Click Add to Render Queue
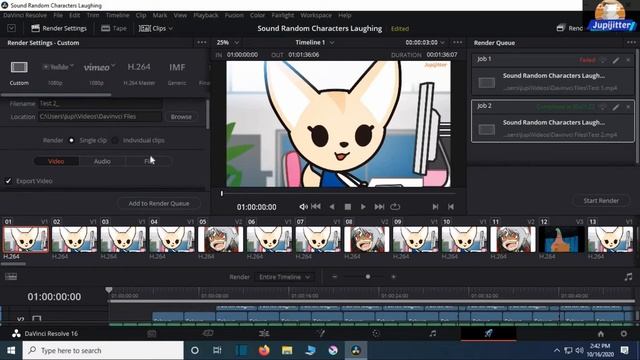Viewport: 640px width, 360px height. click(159, 203)
